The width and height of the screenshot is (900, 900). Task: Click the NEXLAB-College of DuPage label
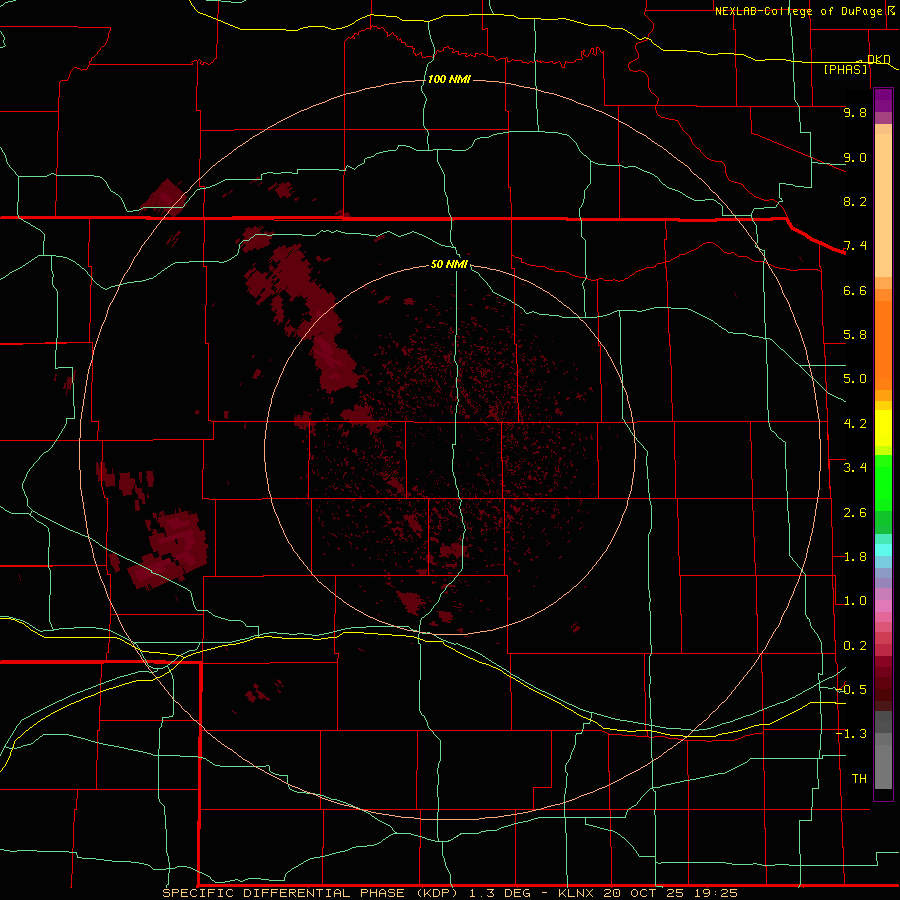(800, 11)
